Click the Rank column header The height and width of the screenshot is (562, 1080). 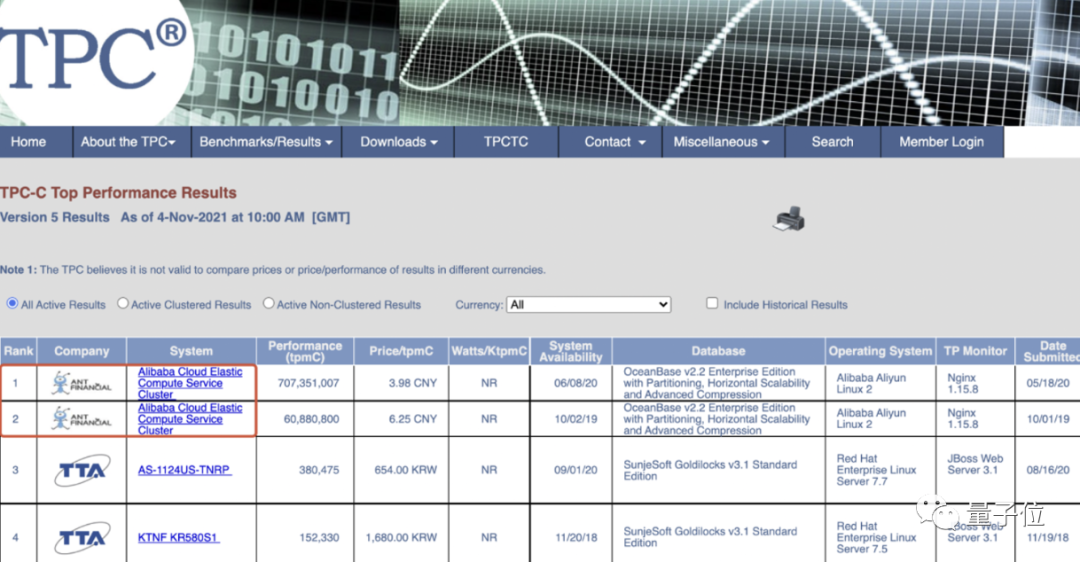(18, 351)
